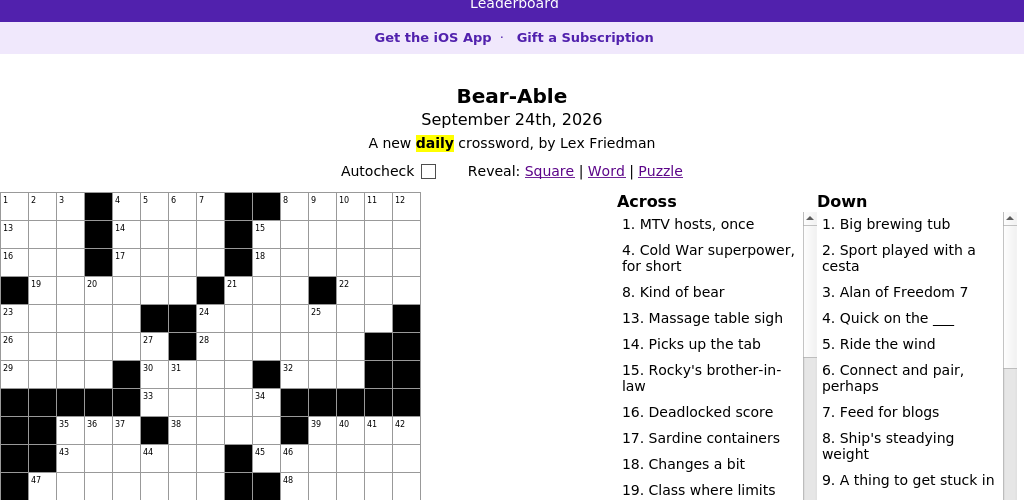
Task: Open the Gift a Subscription link
Action: click(584, 37)
